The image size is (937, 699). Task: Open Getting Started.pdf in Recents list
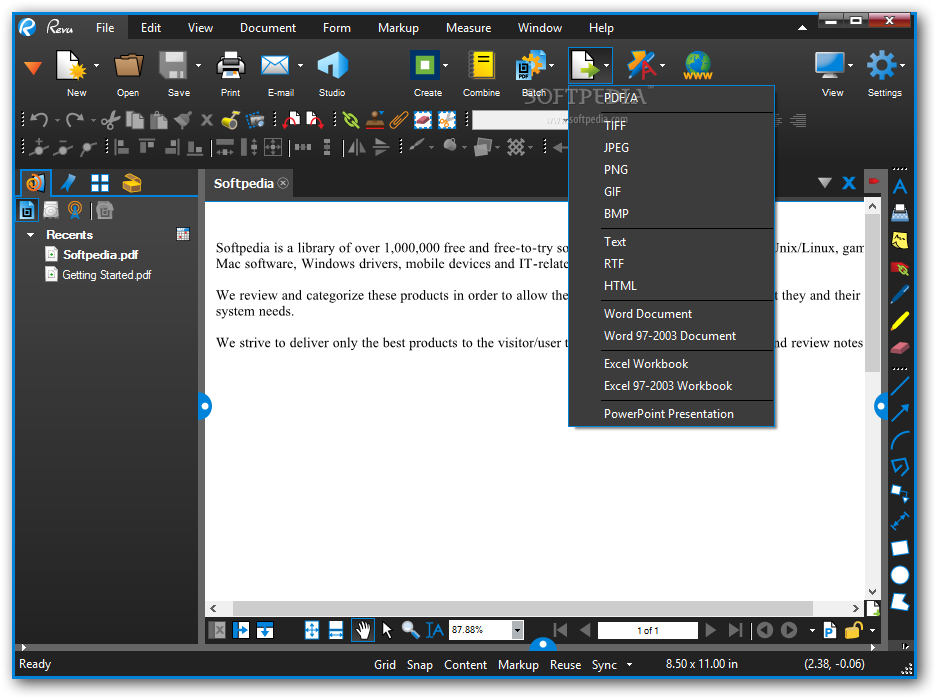coord(106,275)
